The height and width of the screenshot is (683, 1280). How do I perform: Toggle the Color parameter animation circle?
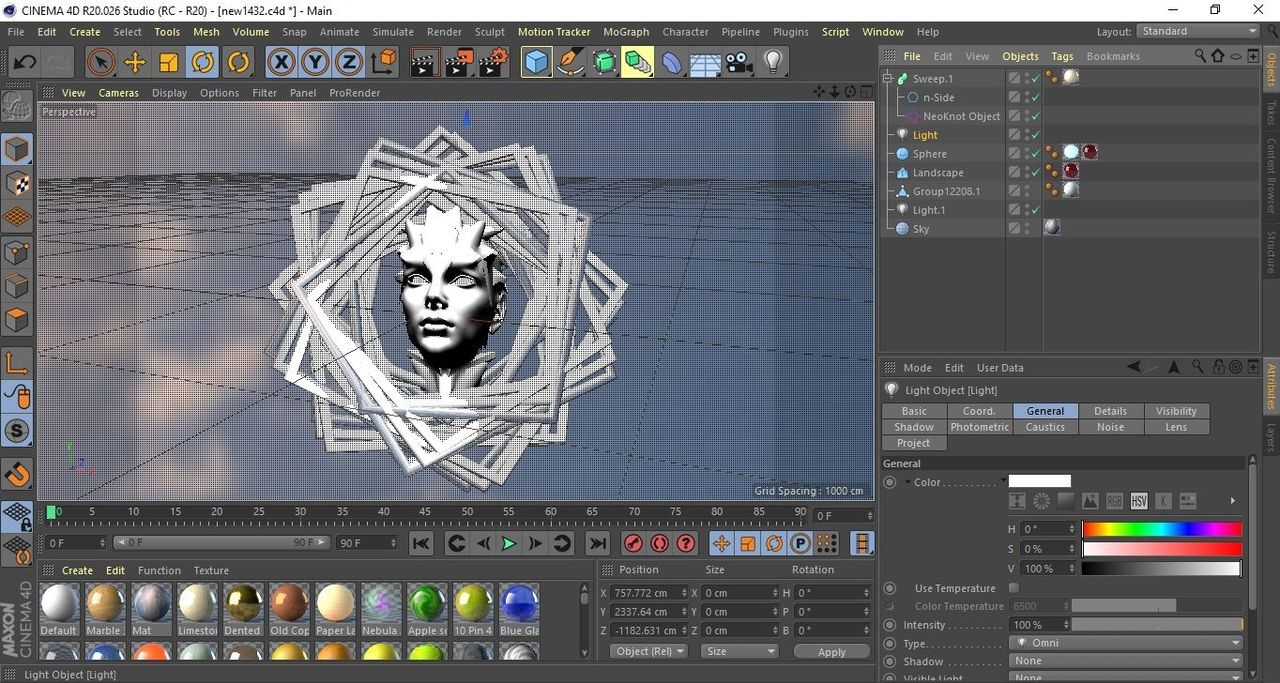890,482
